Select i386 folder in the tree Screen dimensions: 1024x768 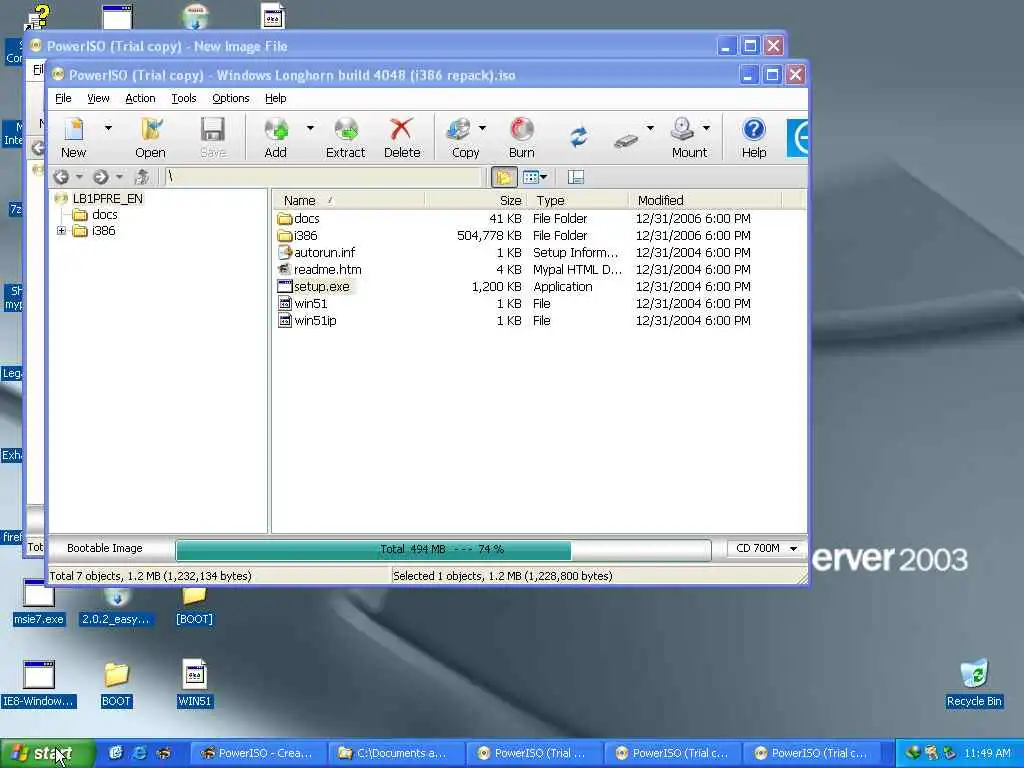coord(103,231)
